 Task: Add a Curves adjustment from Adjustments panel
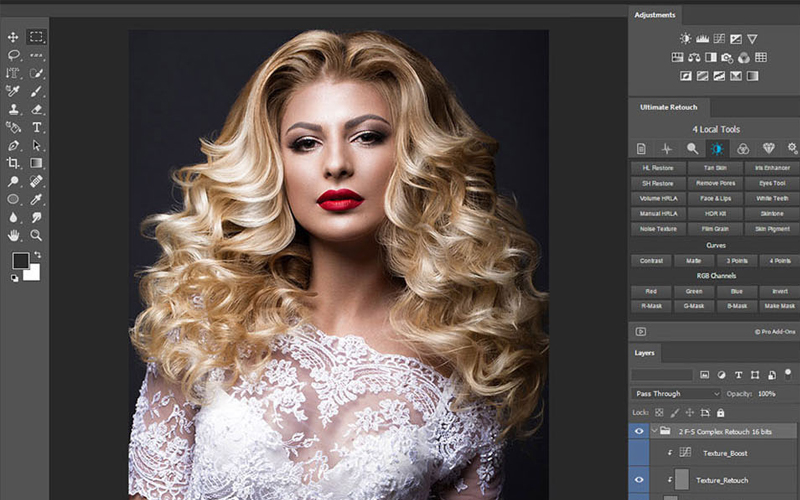click(719, 39)
